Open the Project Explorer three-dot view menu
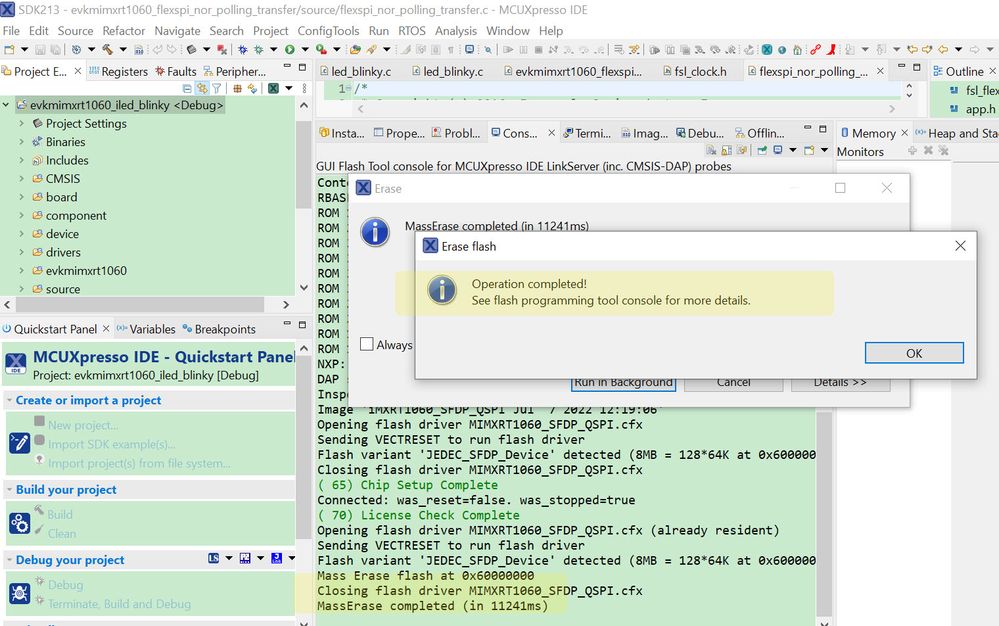 click(305, 89)
